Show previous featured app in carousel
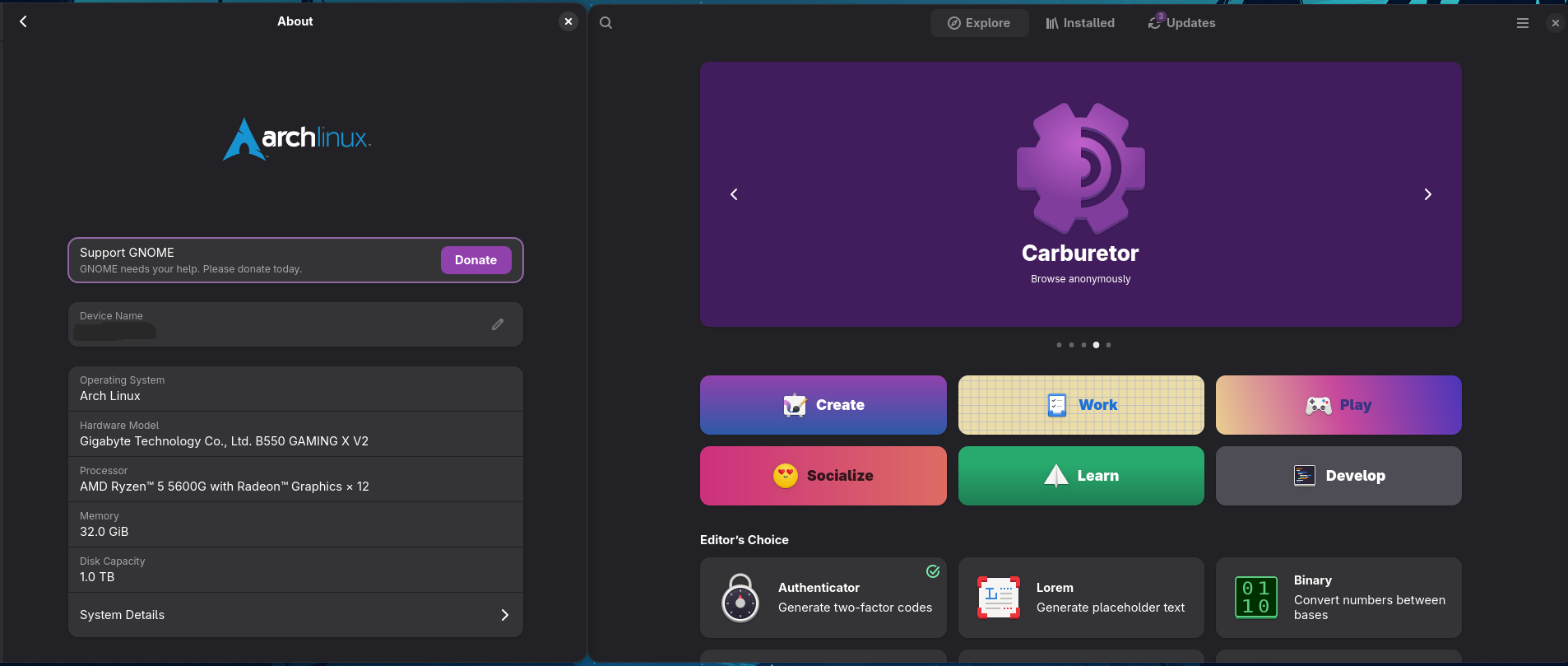The image size is (1568, 666). pyautogui.click(x=735, y=194)
